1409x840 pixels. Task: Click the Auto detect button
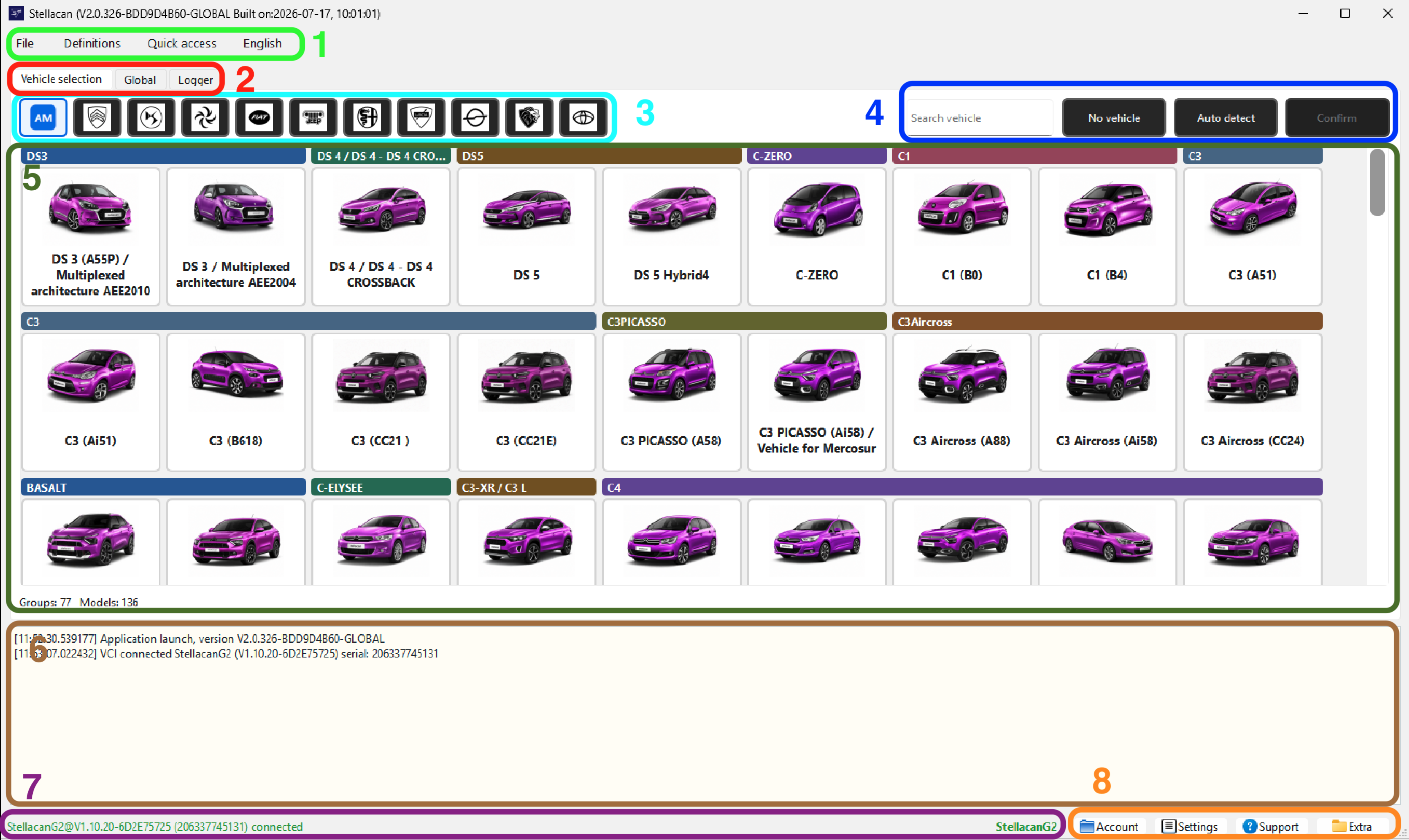[1226, 118]
